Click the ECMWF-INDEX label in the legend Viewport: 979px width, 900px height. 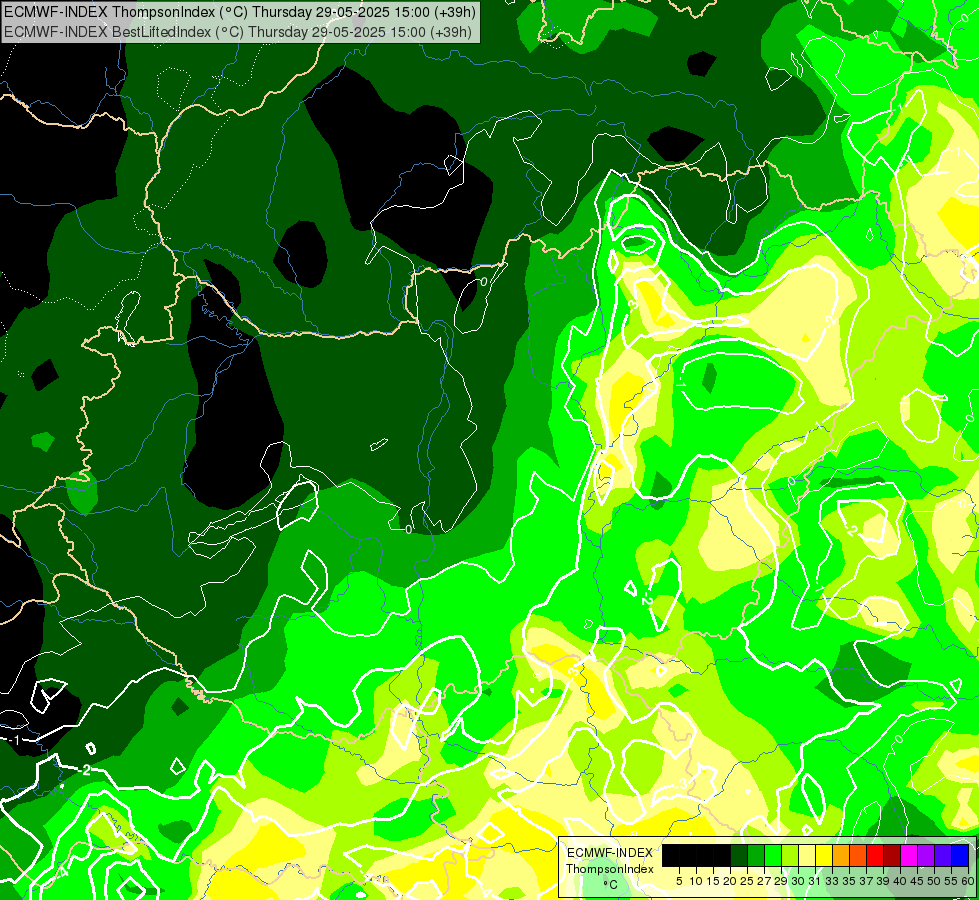coord(610,853)
